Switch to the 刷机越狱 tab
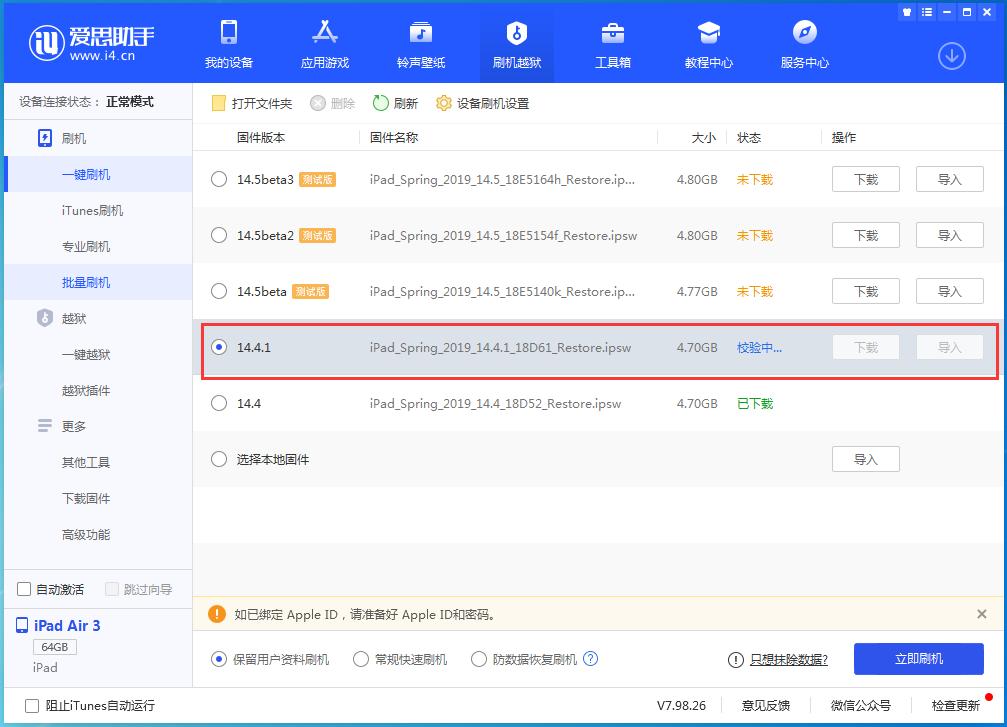The height and width of the screenshot is (727, 1007). (516, 44)
